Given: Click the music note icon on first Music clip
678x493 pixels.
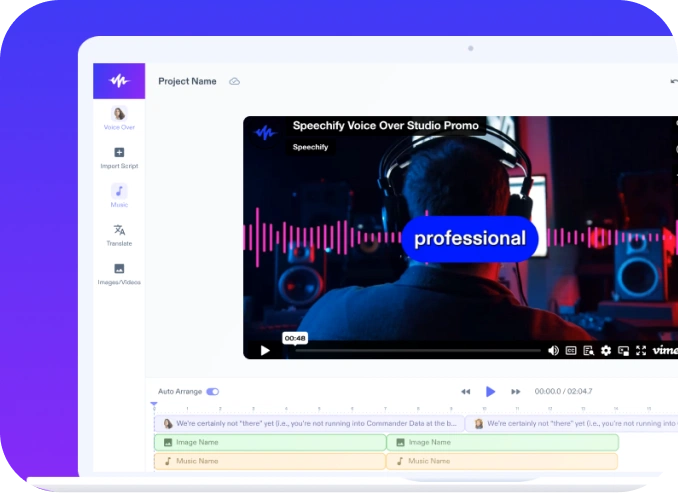Looking at the screenshot, I should click(x=168, y=461).
